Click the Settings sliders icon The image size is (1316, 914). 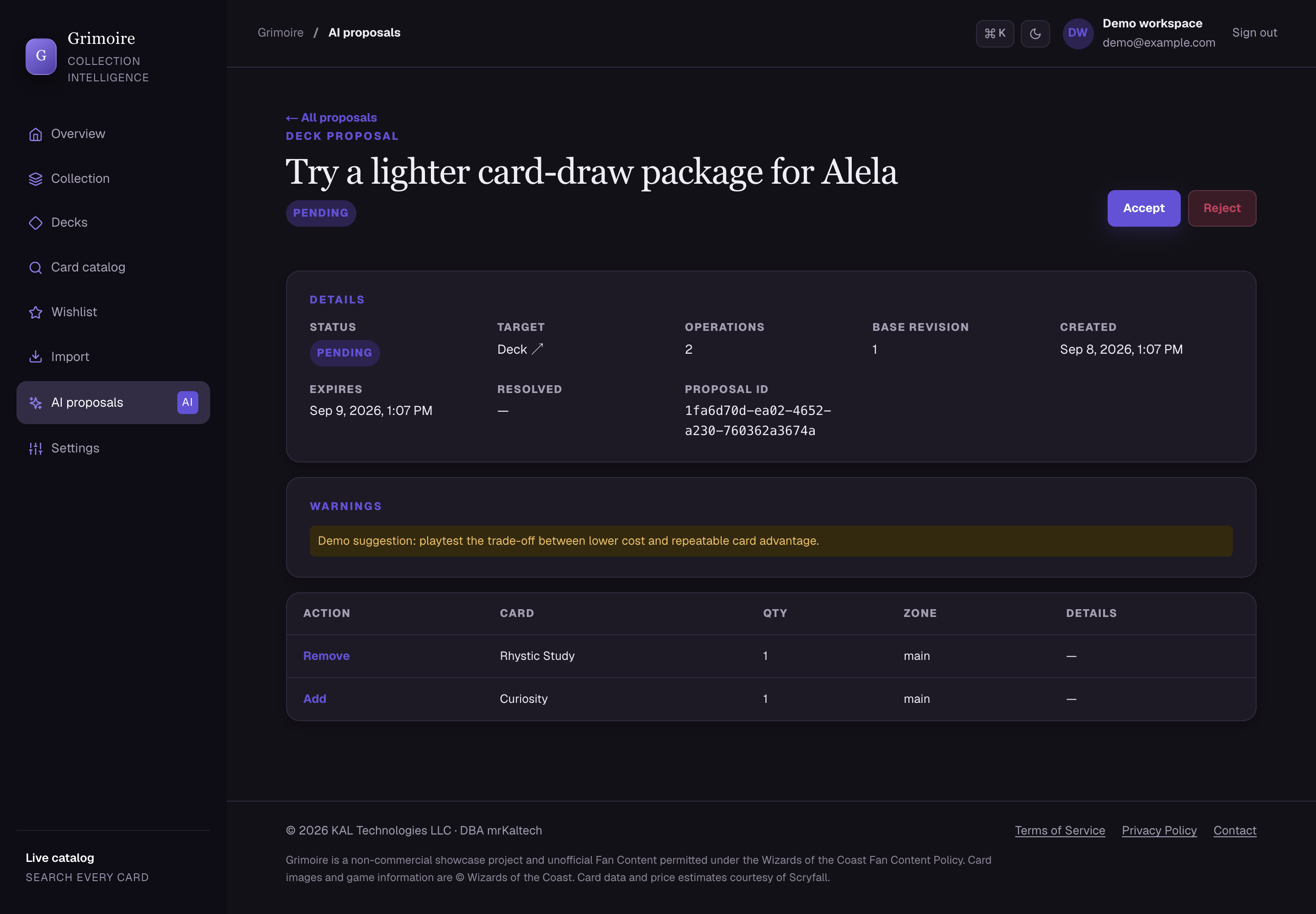click(36, 448)
